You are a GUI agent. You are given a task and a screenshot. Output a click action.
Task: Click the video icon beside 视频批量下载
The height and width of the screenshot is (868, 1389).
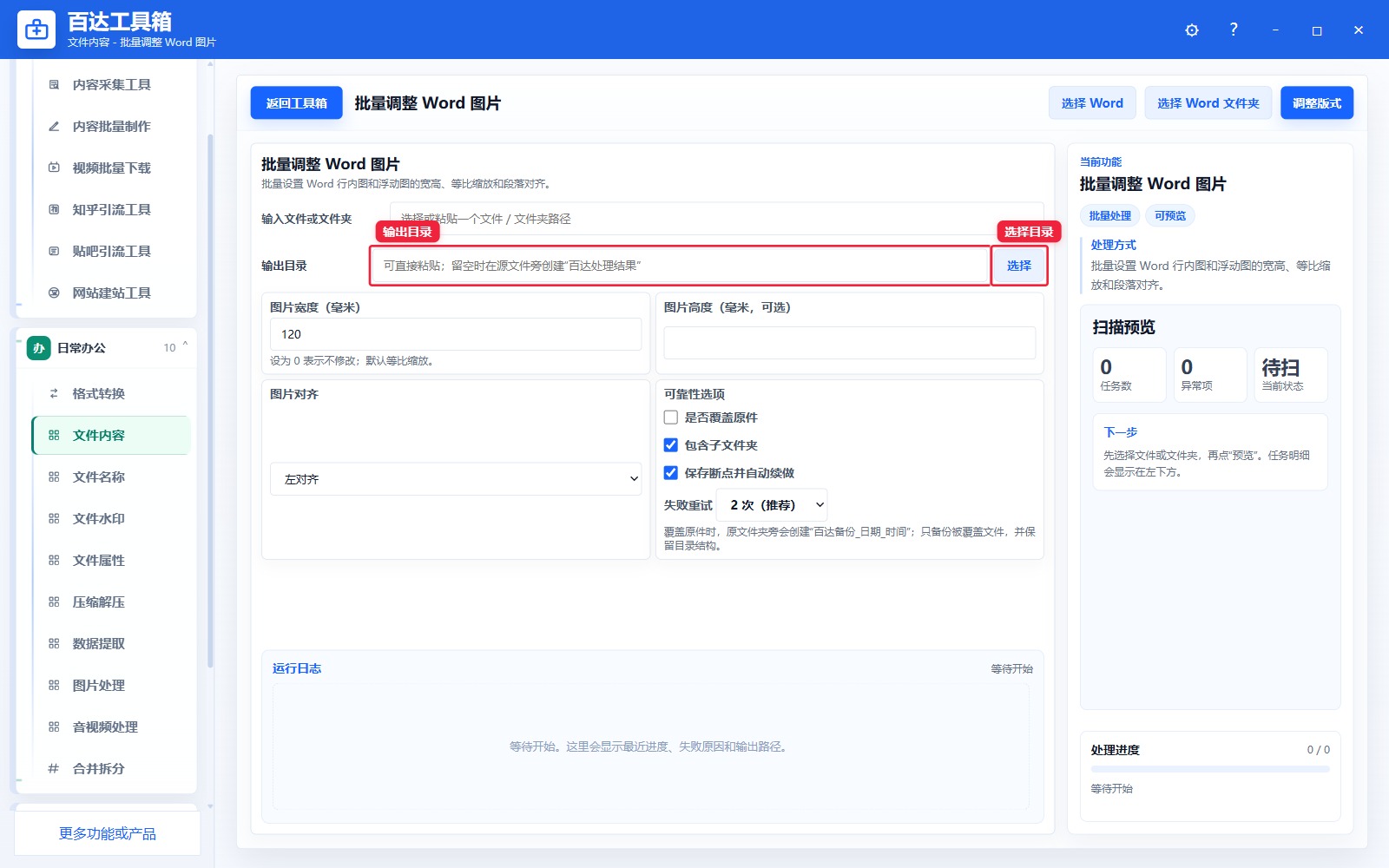(54, 168)
